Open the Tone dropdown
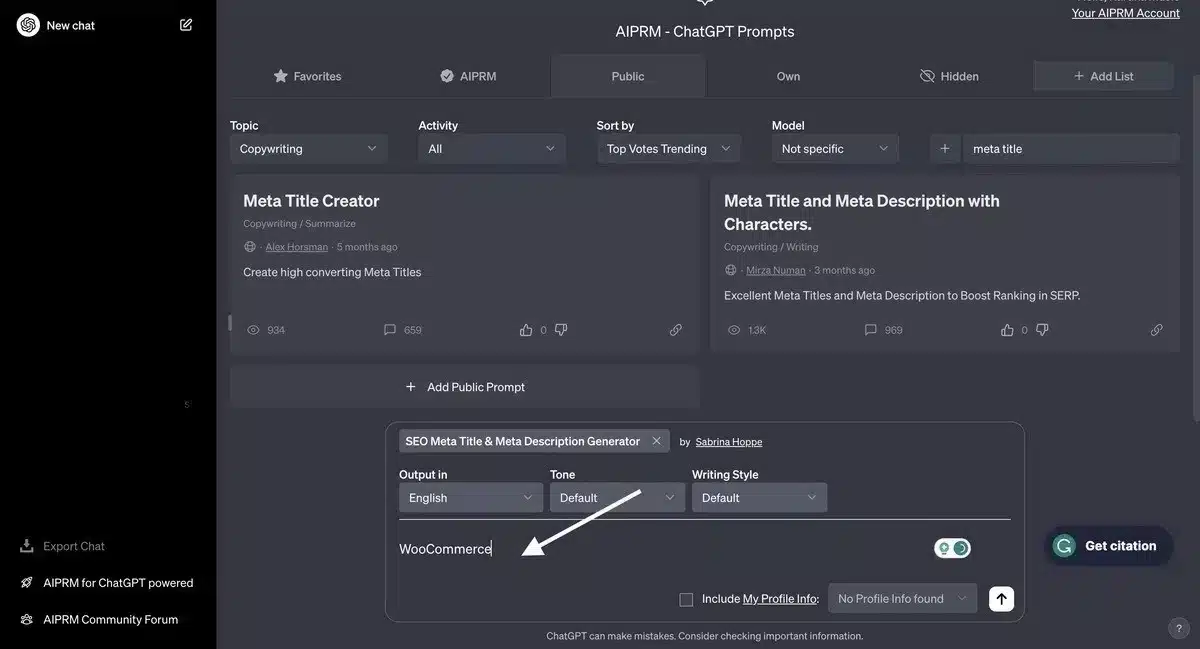1200x649 pixels. click(x=618, y=498)
